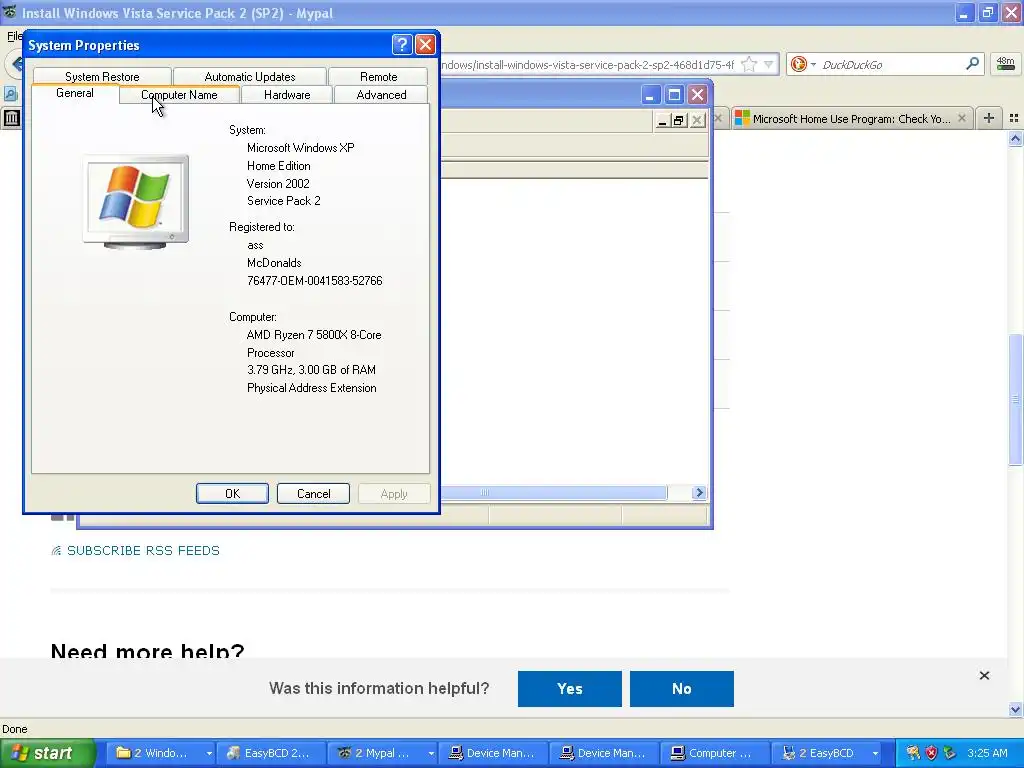Open the 2 EasyBCD taskbar group
The image size is (1024, 768).
tap(820, 753)
